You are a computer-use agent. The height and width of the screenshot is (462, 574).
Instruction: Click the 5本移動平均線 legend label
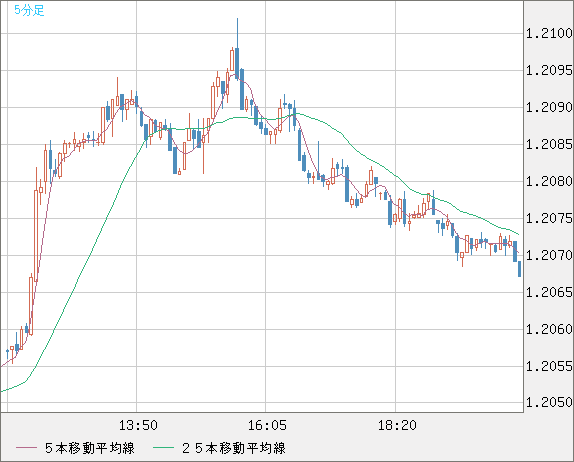pyautogui.click(x=90, y=448)
